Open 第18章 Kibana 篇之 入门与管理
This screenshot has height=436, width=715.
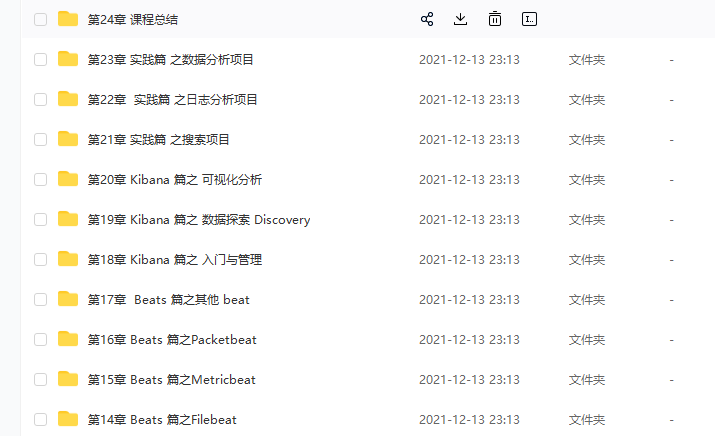click(x=175, y=260)
